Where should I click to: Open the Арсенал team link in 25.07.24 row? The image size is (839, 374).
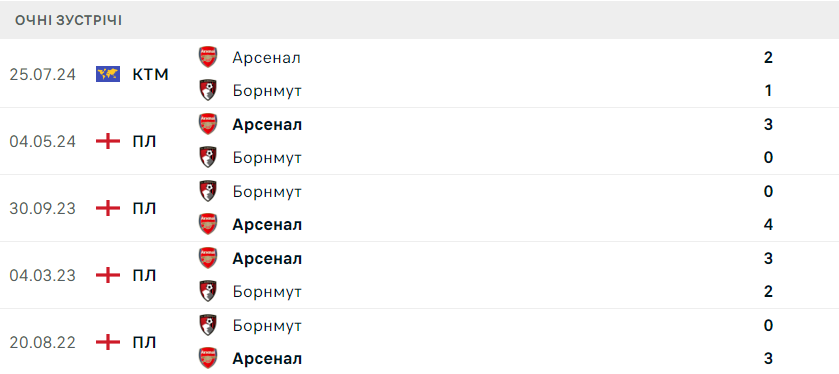266,58
